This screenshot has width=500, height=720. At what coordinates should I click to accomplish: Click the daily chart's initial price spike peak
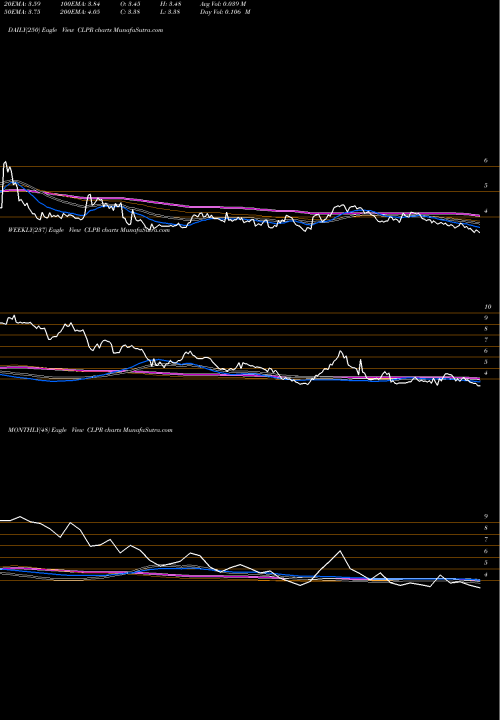click(x=6, y=162)
